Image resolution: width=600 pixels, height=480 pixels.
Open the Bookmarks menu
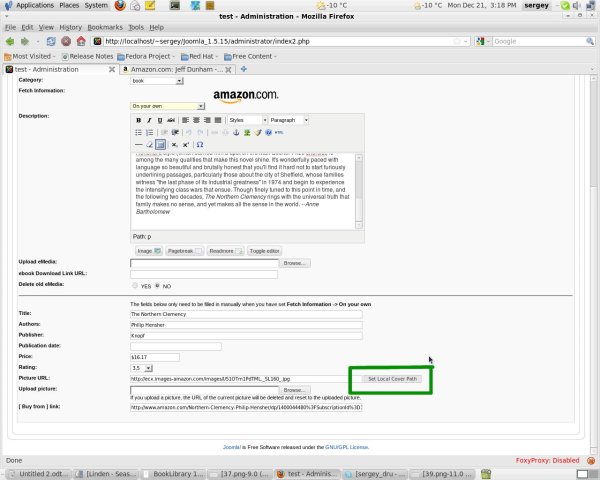(x=105, y=27)
